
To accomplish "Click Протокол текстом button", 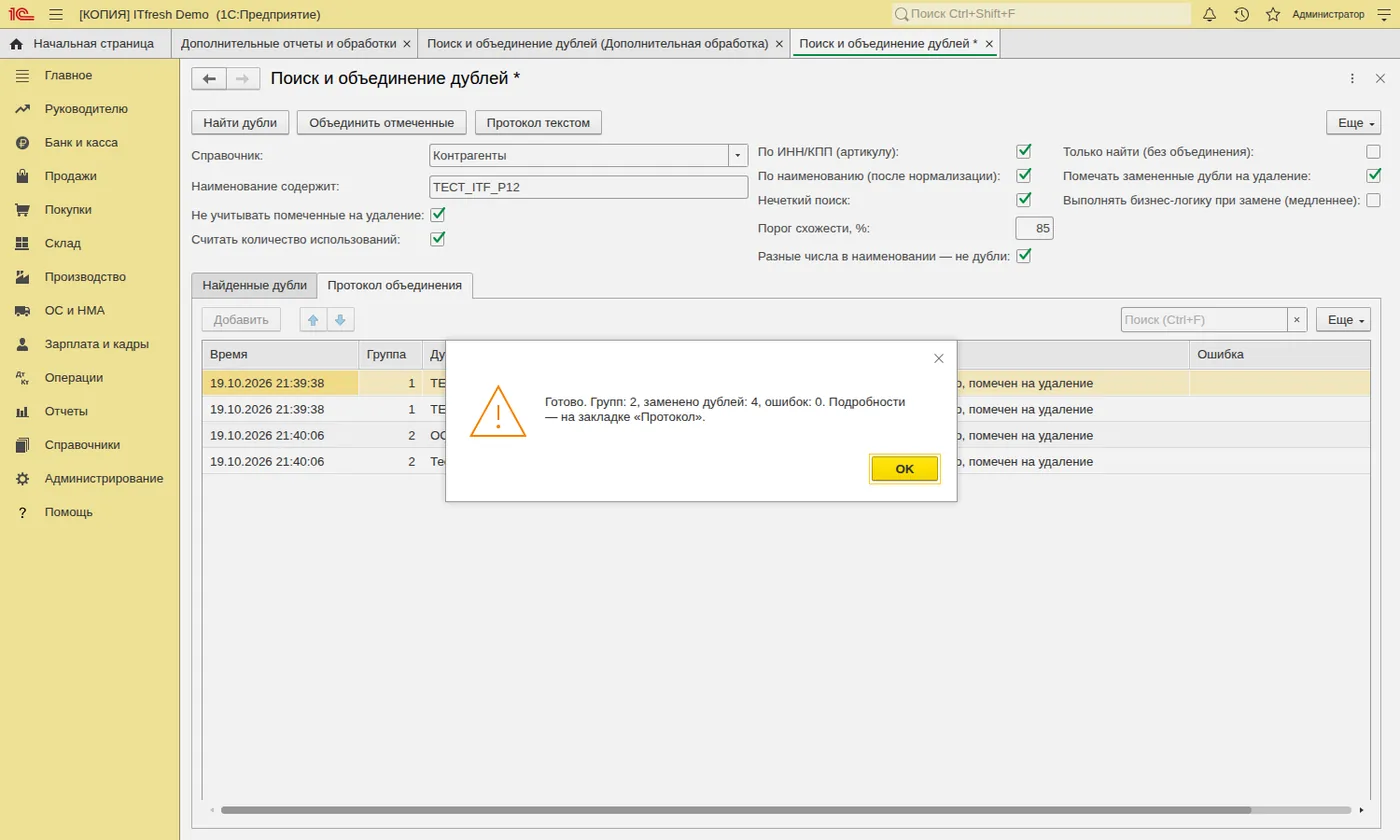I will (x=538, y=123).
